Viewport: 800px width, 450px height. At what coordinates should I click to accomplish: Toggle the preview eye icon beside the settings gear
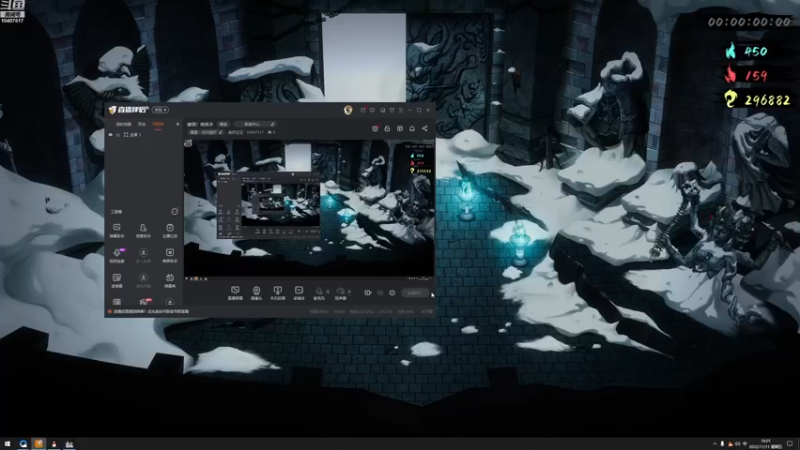pos(380,293)
